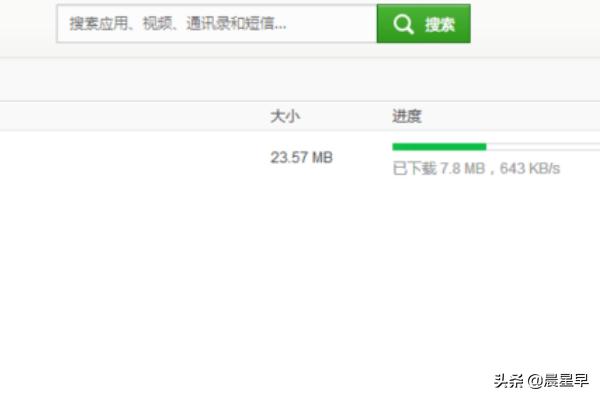The image size is (600, 400).
Task: Click the 搜索 text label on the green button
Action: point(440,24)
